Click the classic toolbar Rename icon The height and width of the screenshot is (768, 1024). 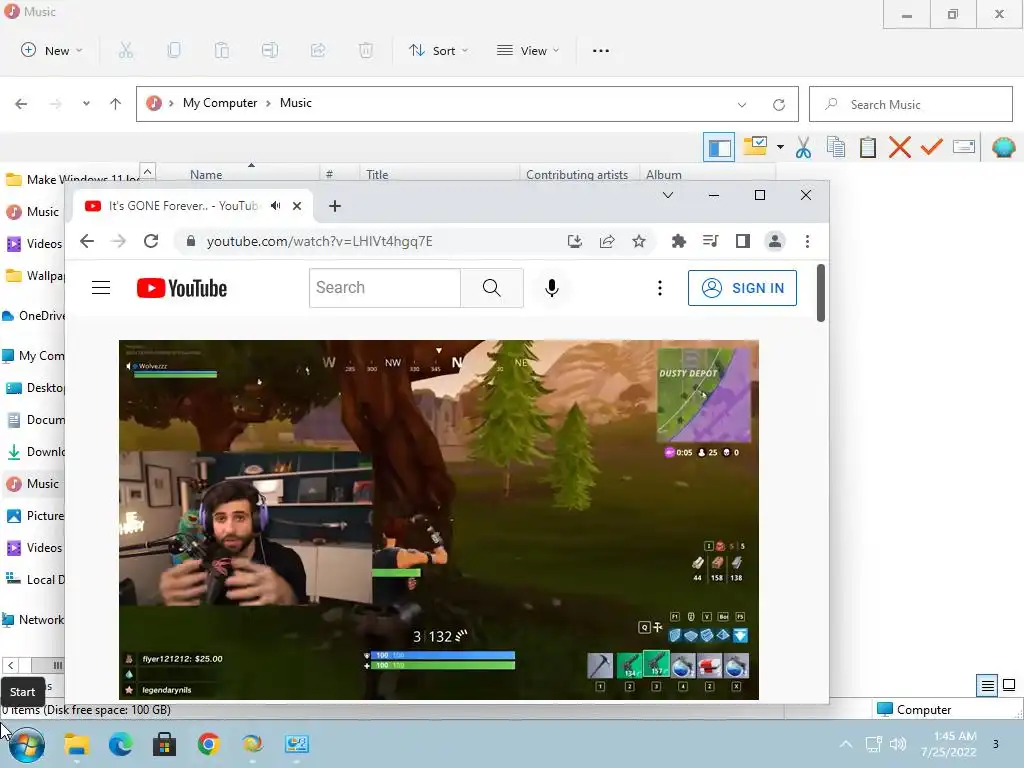(x=964, y=147)
